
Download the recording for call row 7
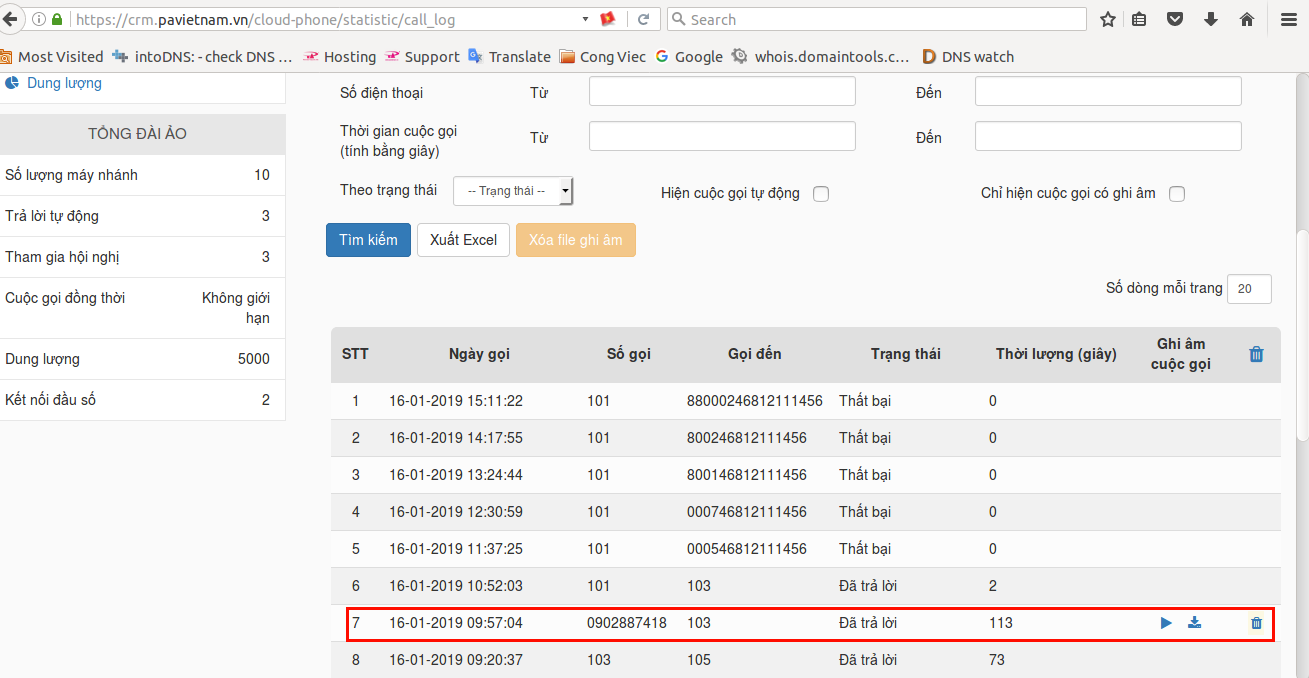(1194, 623)
